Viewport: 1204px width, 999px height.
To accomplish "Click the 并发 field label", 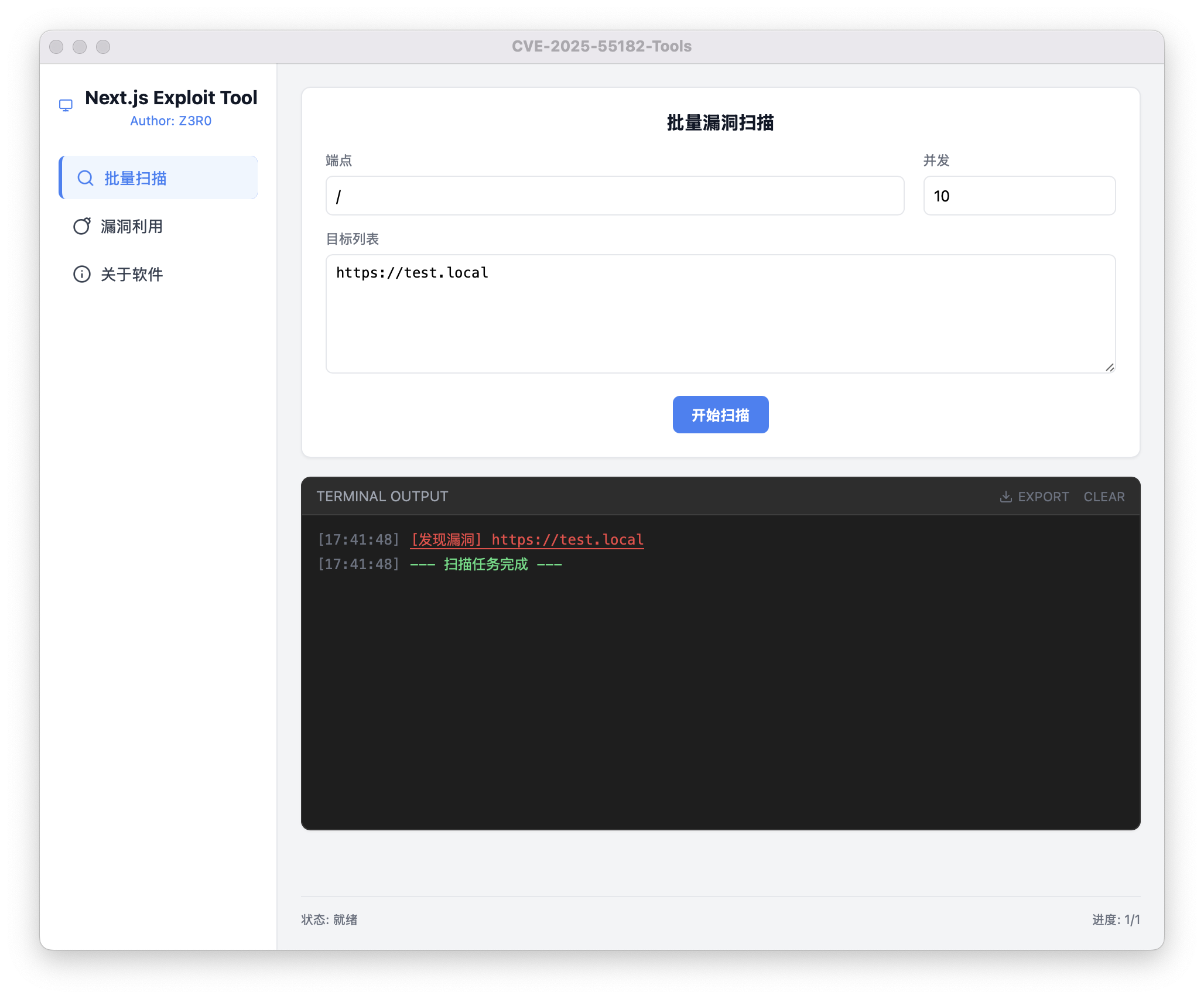I will (x=936, y=160).
